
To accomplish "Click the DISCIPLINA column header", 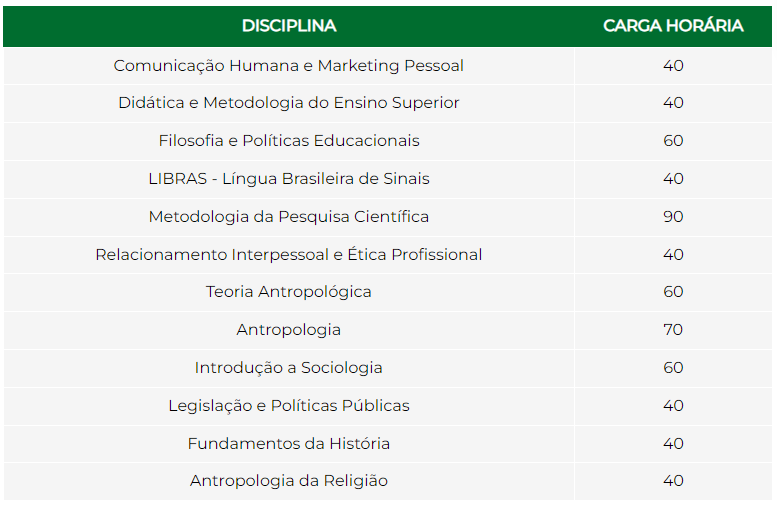I will pos(289,26).
